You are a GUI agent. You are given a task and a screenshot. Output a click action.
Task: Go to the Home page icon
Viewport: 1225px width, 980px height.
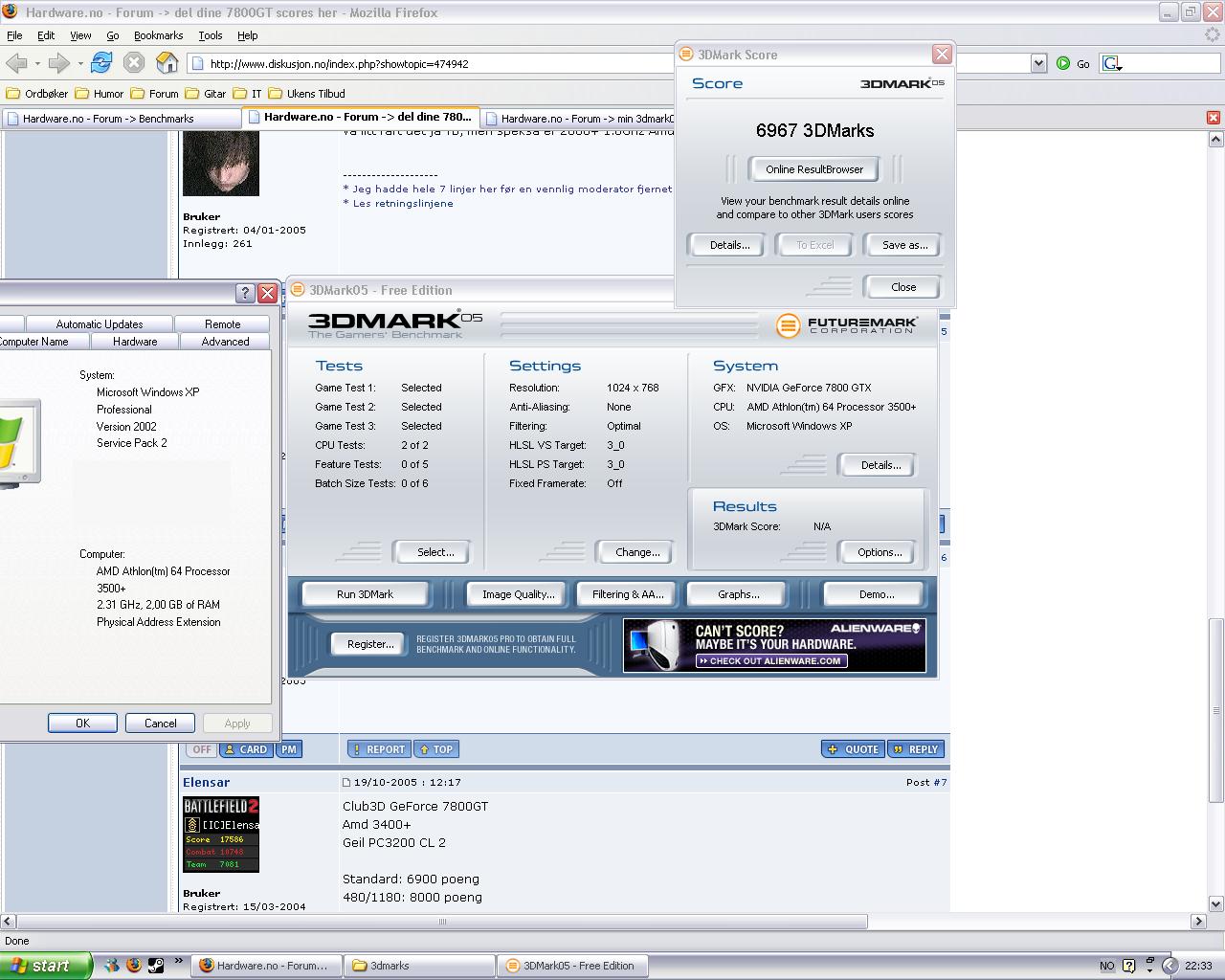click(167, 63)
